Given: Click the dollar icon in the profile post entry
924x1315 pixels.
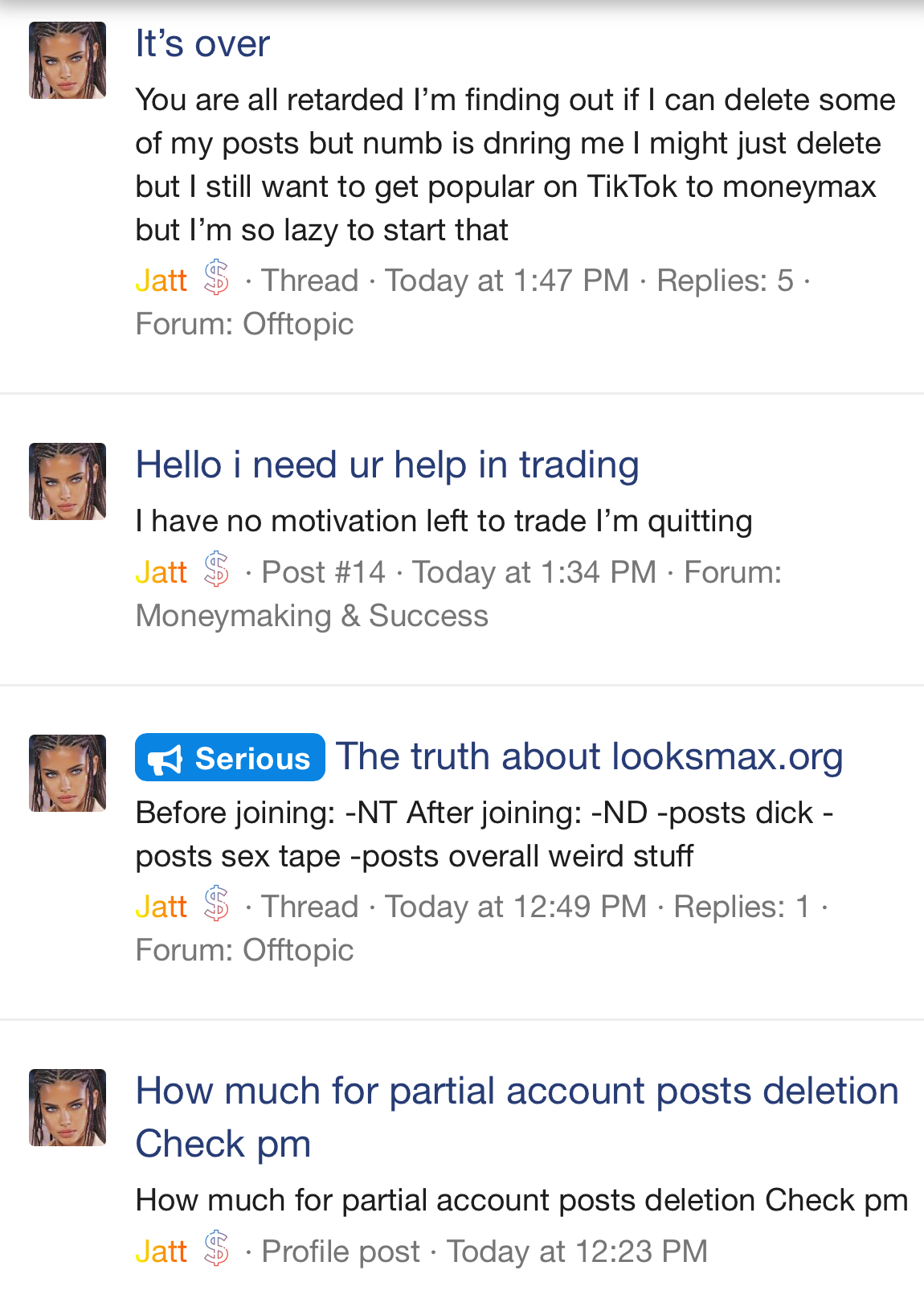Looking at the screenshot, I should point(216,1249).
